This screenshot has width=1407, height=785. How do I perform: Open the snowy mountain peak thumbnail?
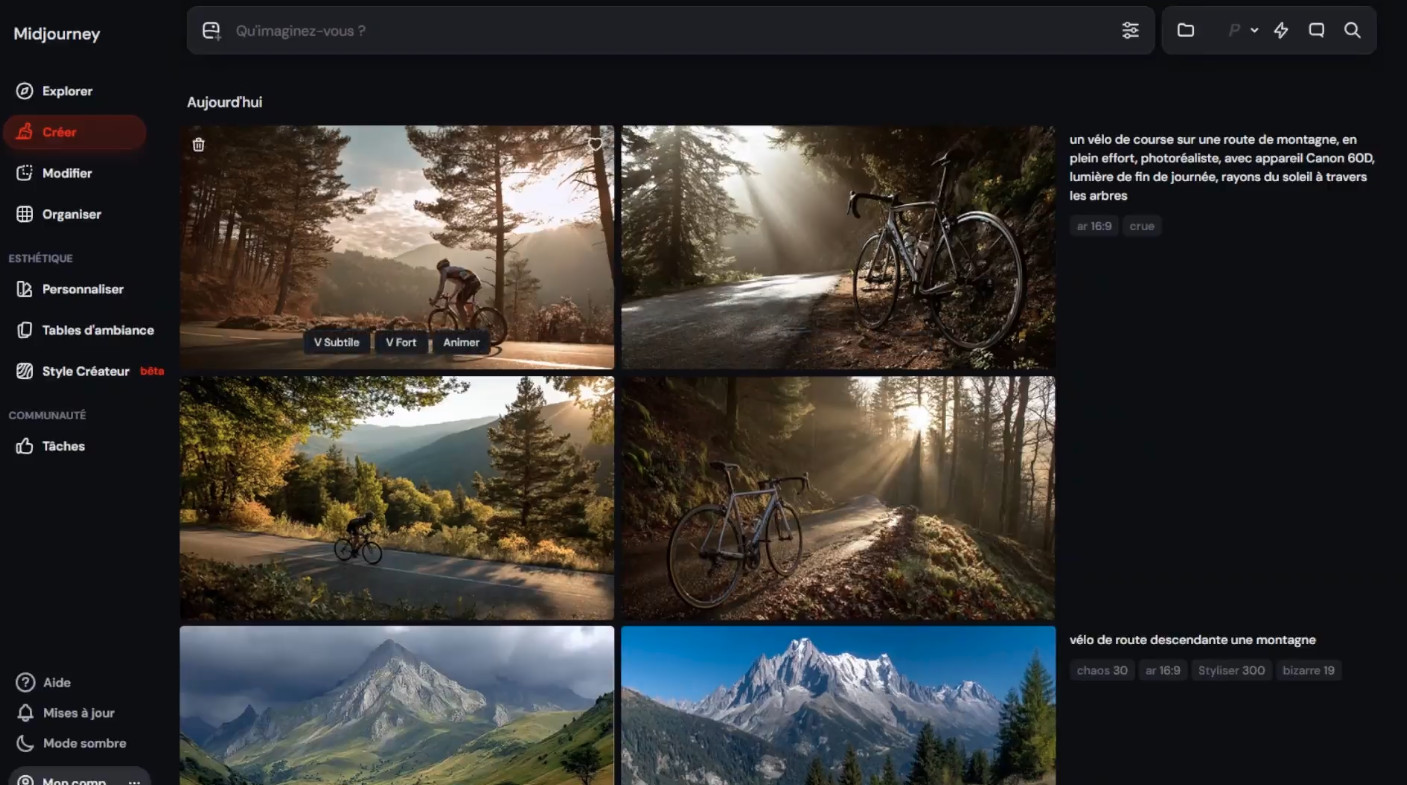[838, 705]
